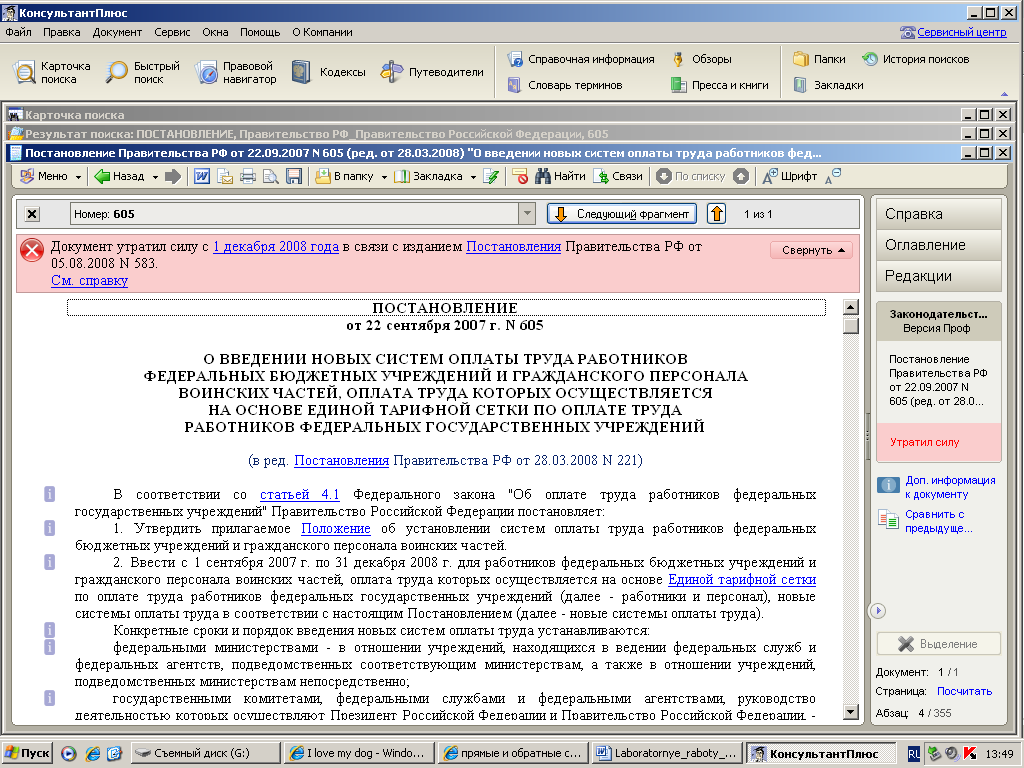Open Обзоры reviews
This screenshot has width=1024, height=768.
702,59
